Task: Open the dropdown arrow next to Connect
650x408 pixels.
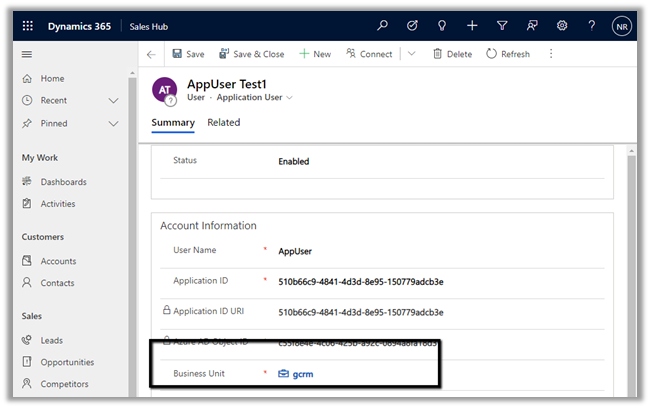Action: [x=411, y=54]
